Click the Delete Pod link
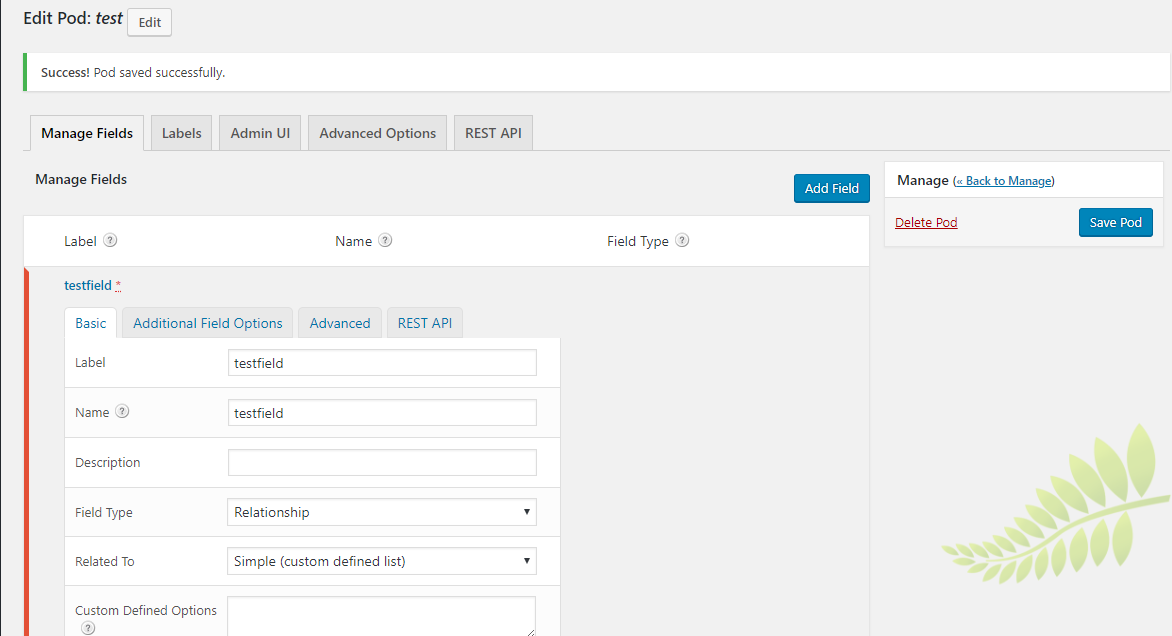The width and height of the screenshot is (1172, 636). [x=925, y=221]
